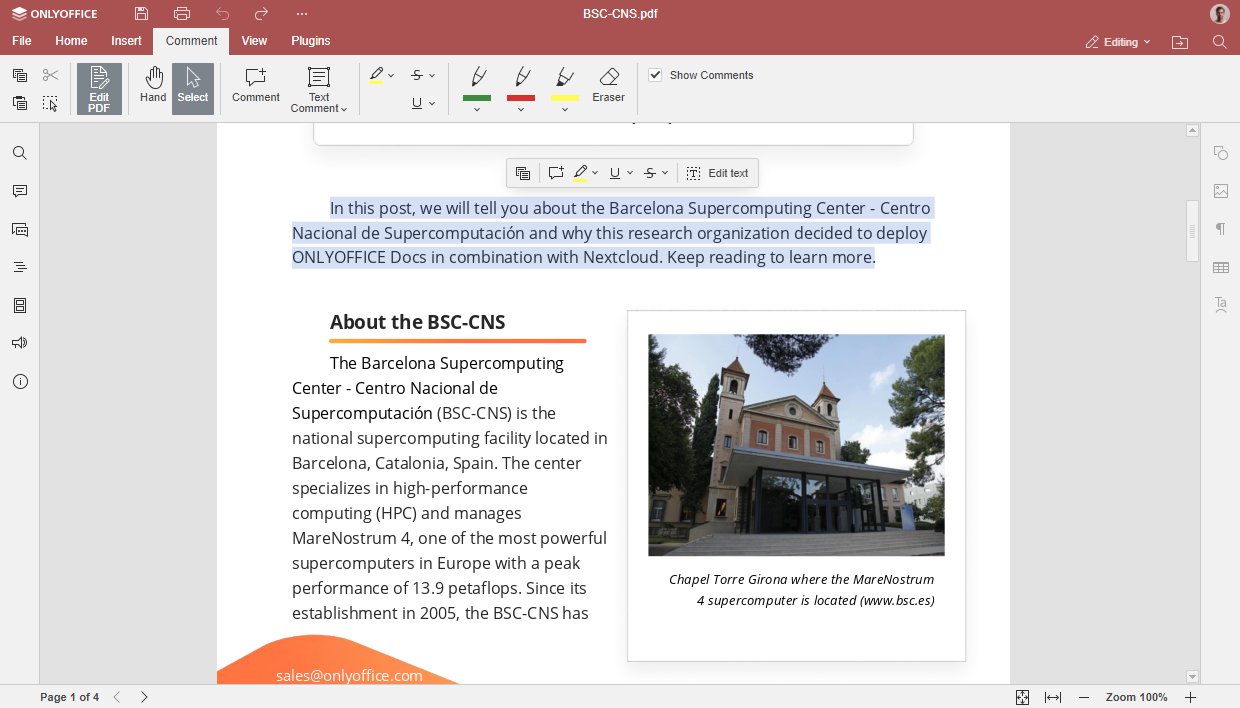Open the underline style dropdown in the toolbar
Screen dimensions: 1240x708
point(432,103)
